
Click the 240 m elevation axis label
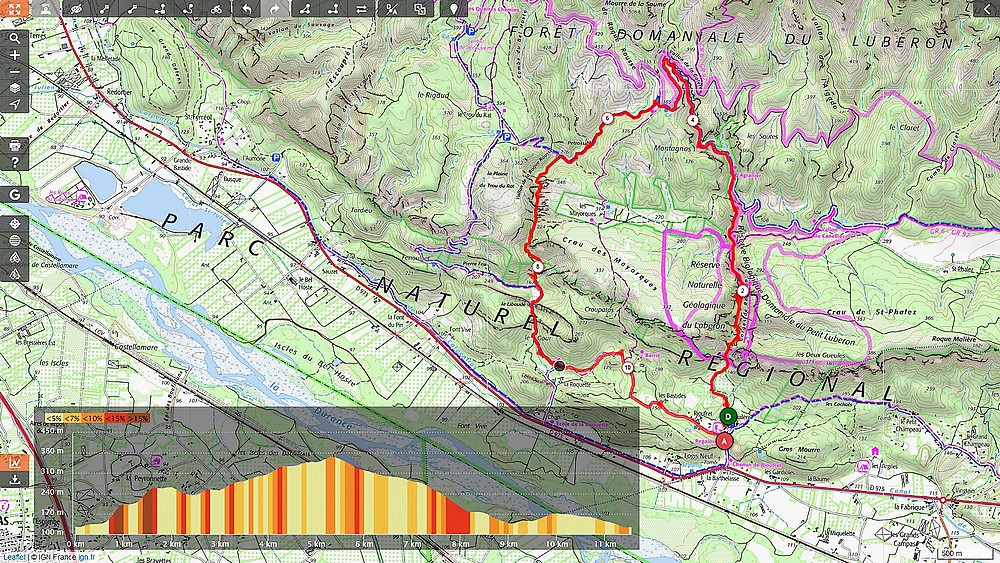point(52,492)
